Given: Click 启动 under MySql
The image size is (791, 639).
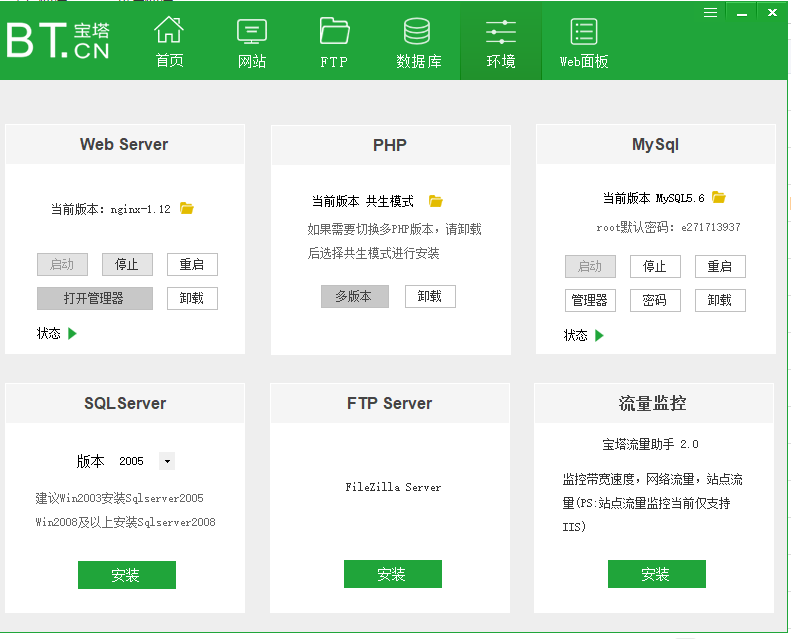Looking at the screenshot, I should pos(590,266).
